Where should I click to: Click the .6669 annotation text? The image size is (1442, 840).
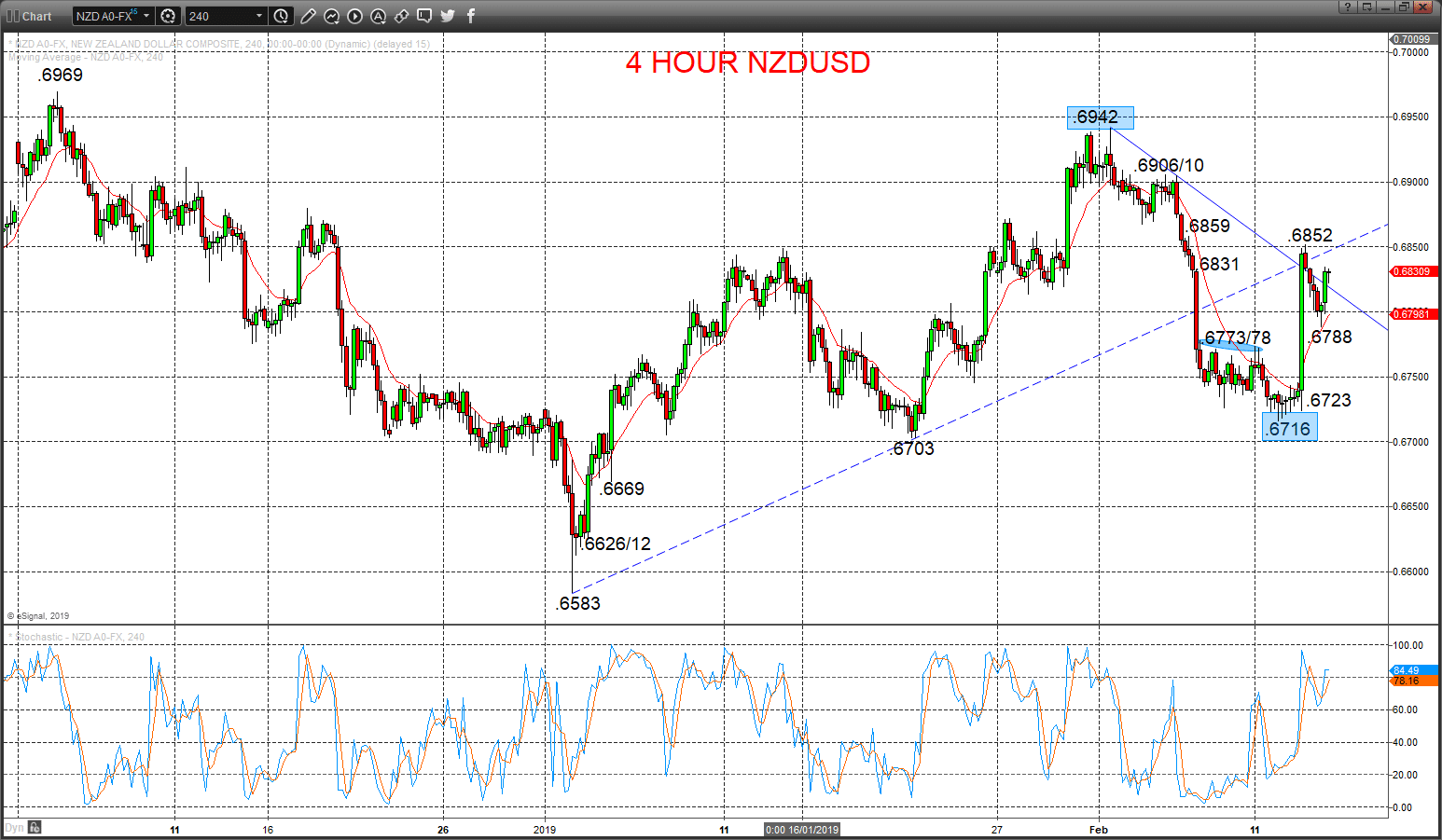coord(622,489)
